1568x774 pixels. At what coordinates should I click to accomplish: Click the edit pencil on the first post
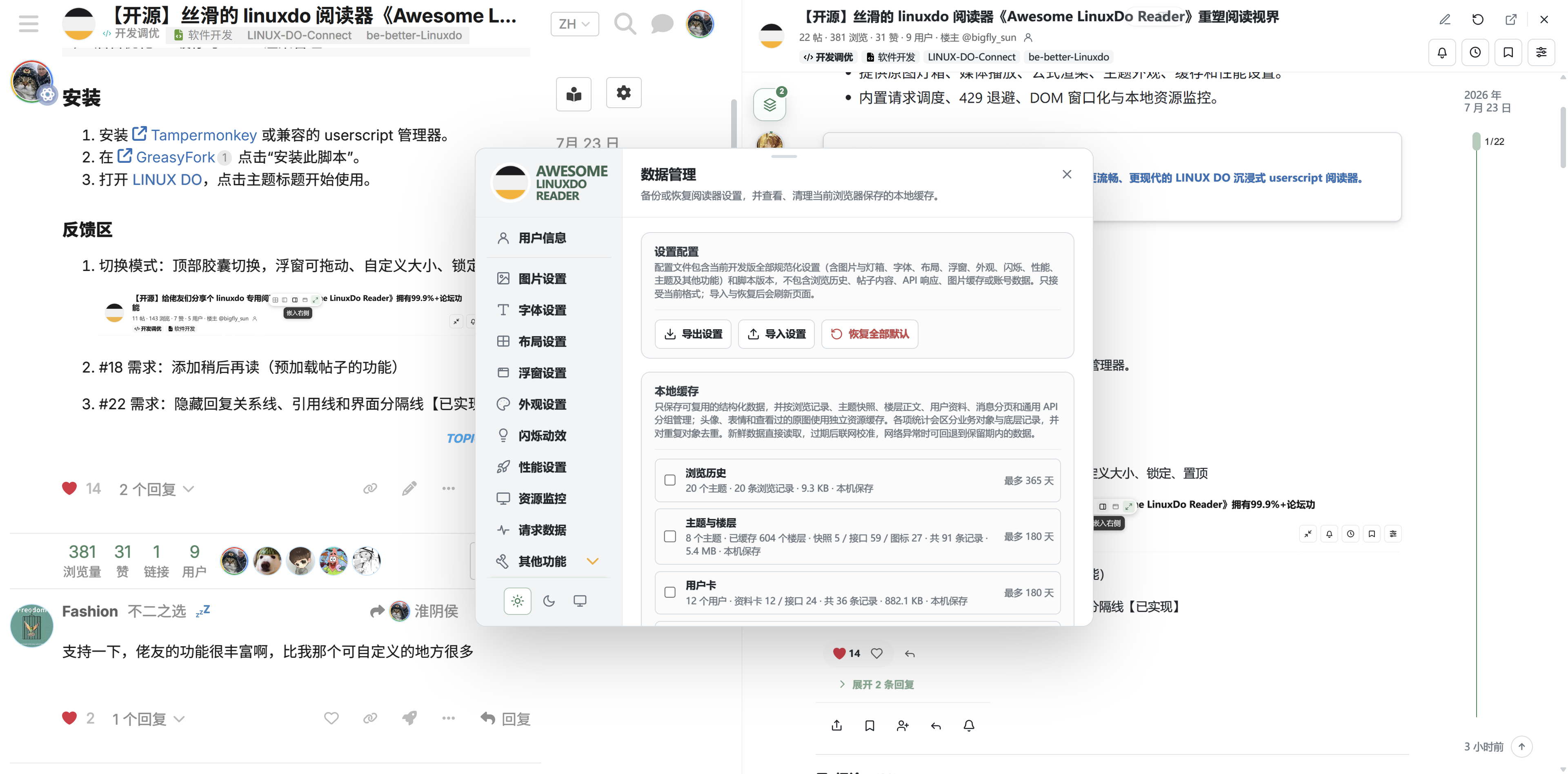(409, 488)
